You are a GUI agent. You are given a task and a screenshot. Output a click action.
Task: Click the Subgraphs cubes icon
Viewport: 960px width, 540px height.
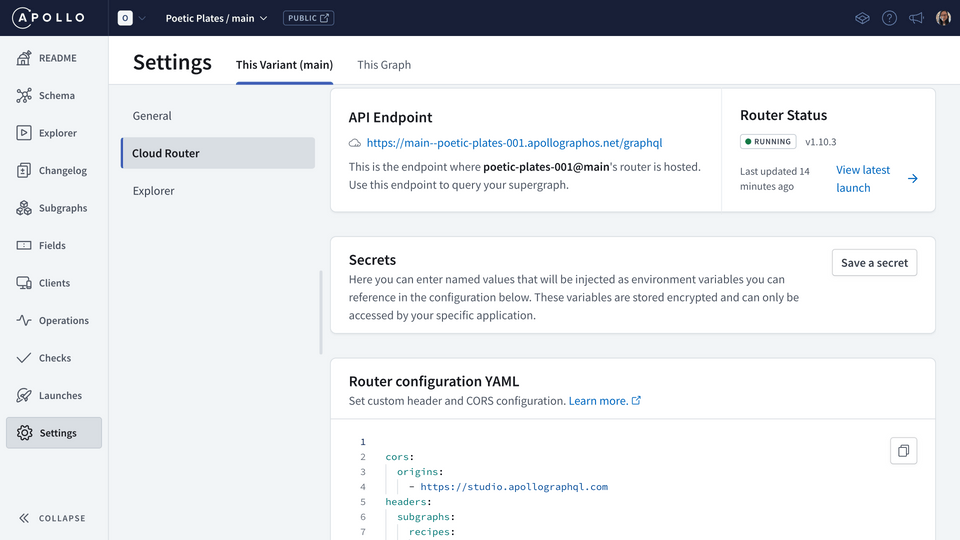tap(24, 208)
